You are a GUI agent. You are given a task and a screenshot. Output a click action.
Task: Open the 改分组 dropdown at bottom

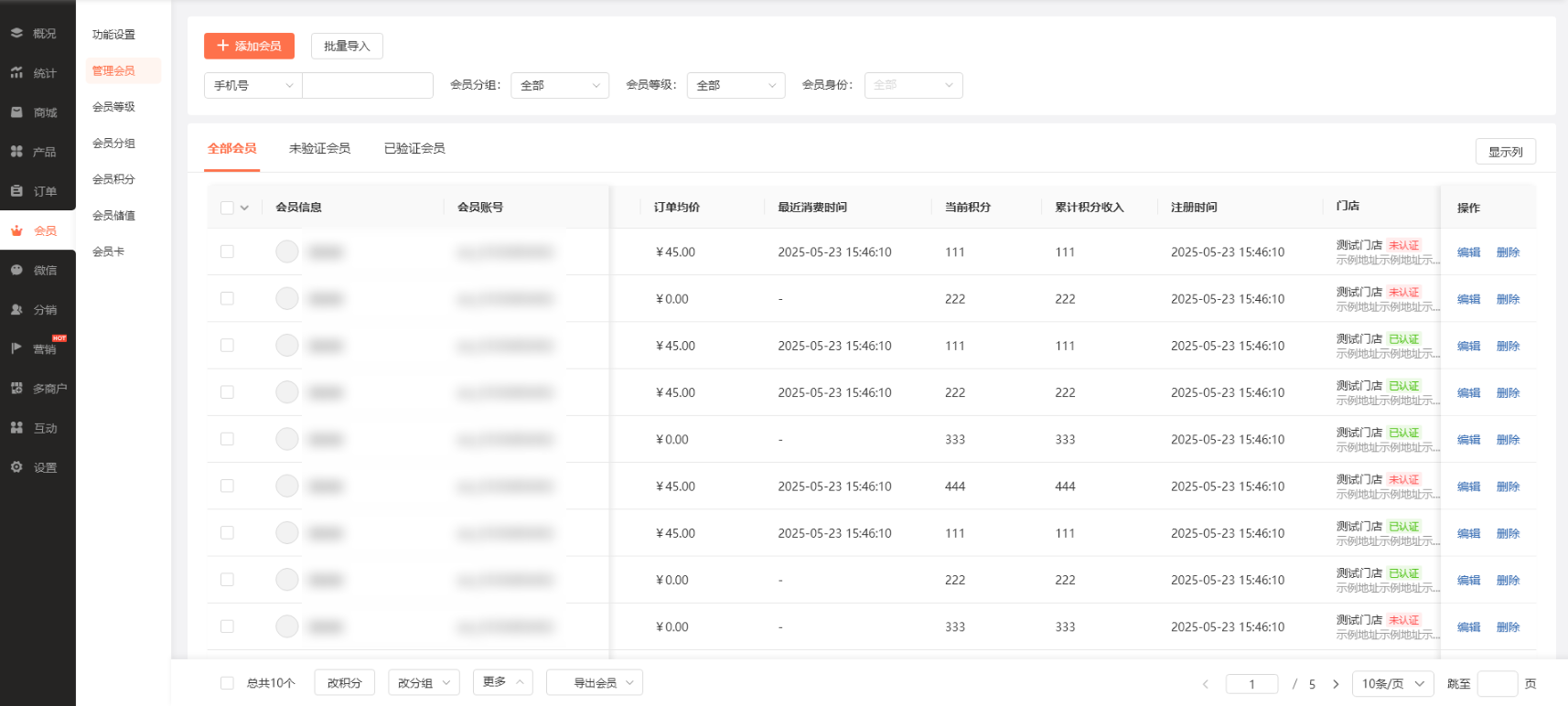pyautogui.click(x=424, y=683)
